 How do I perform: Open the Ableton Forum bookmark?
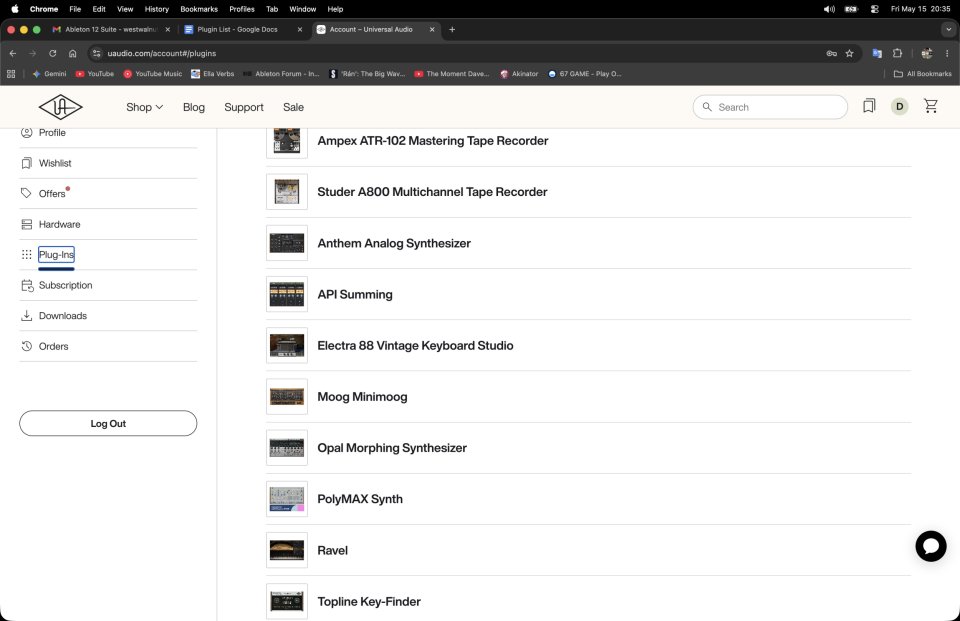281,73
